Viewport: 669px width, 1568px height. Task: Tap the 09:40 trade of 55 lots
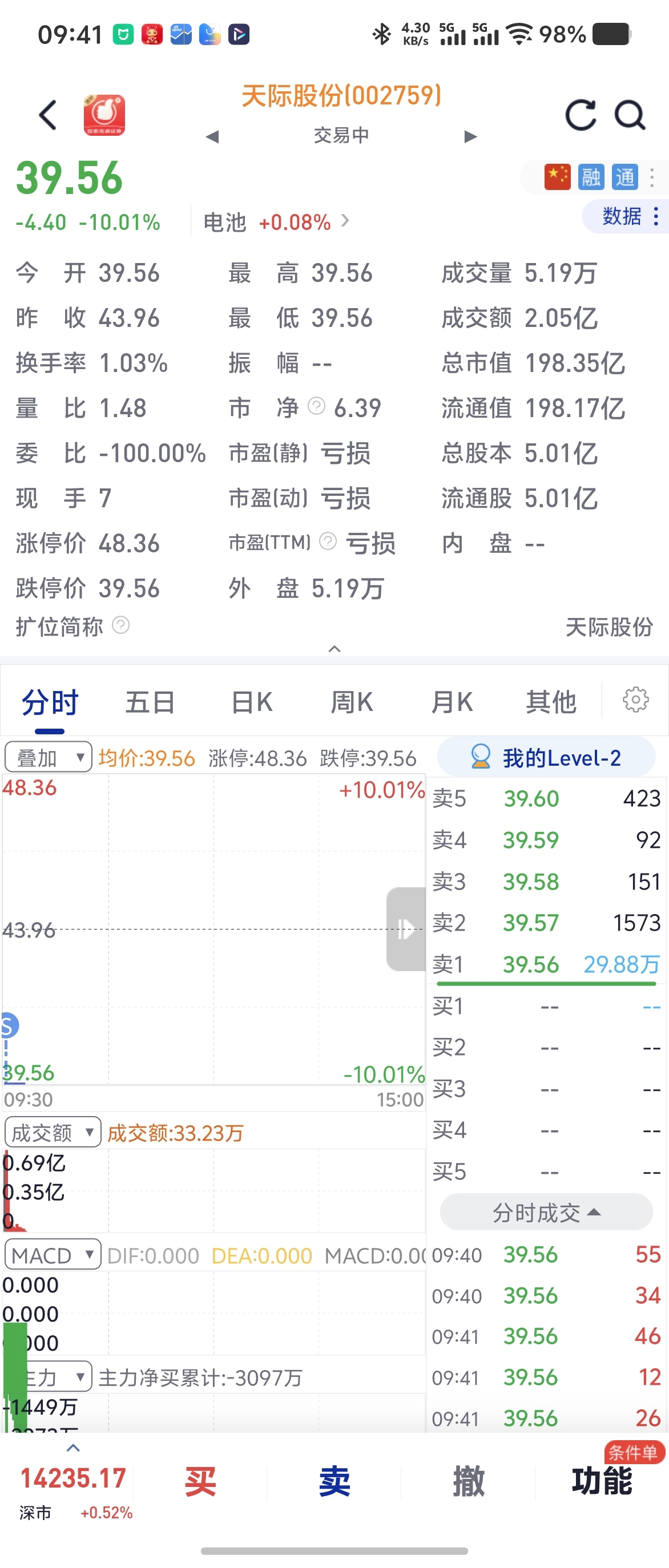point(546,1254)
